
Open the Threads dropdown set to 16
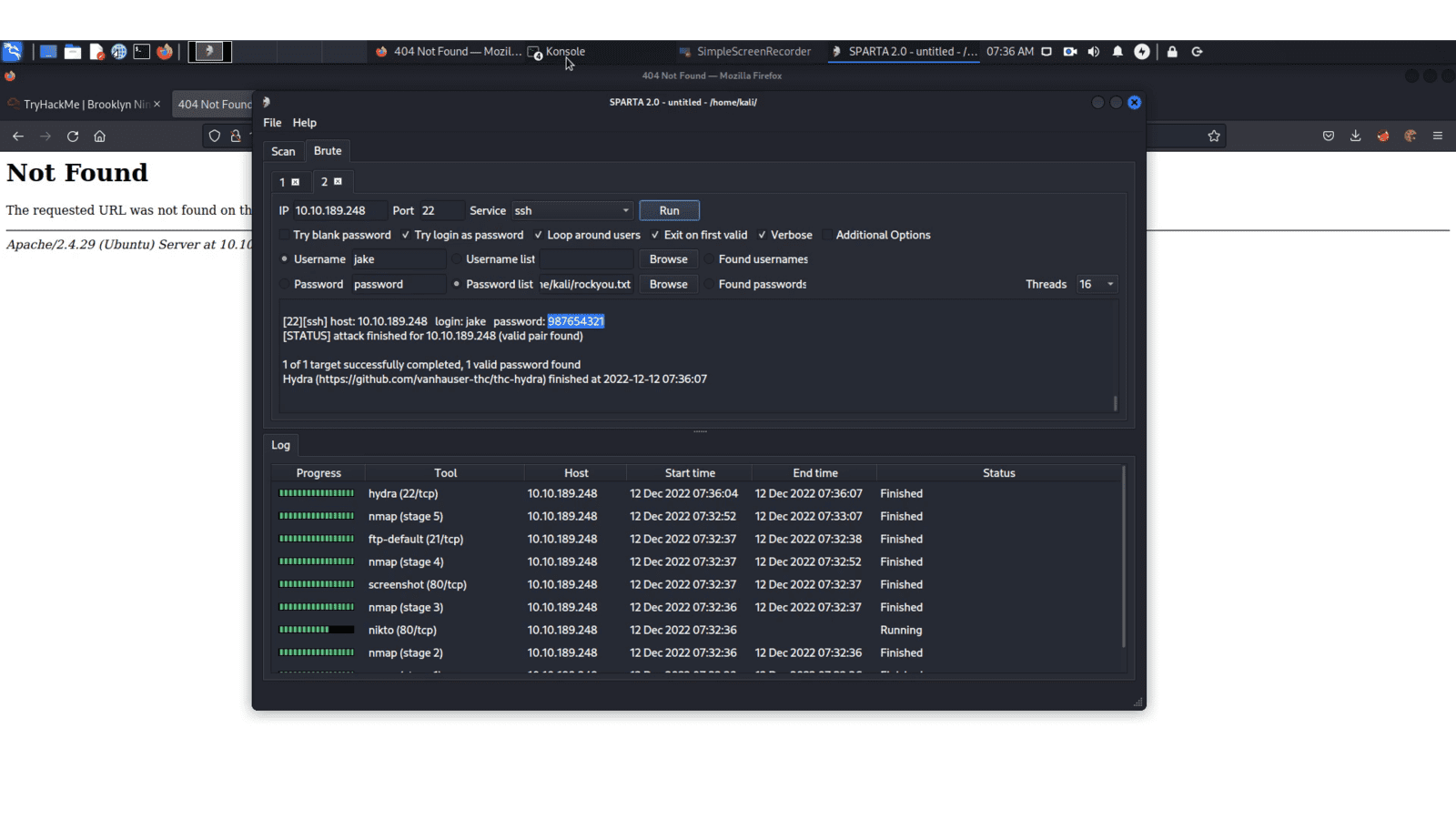(x=1097, y=284)
